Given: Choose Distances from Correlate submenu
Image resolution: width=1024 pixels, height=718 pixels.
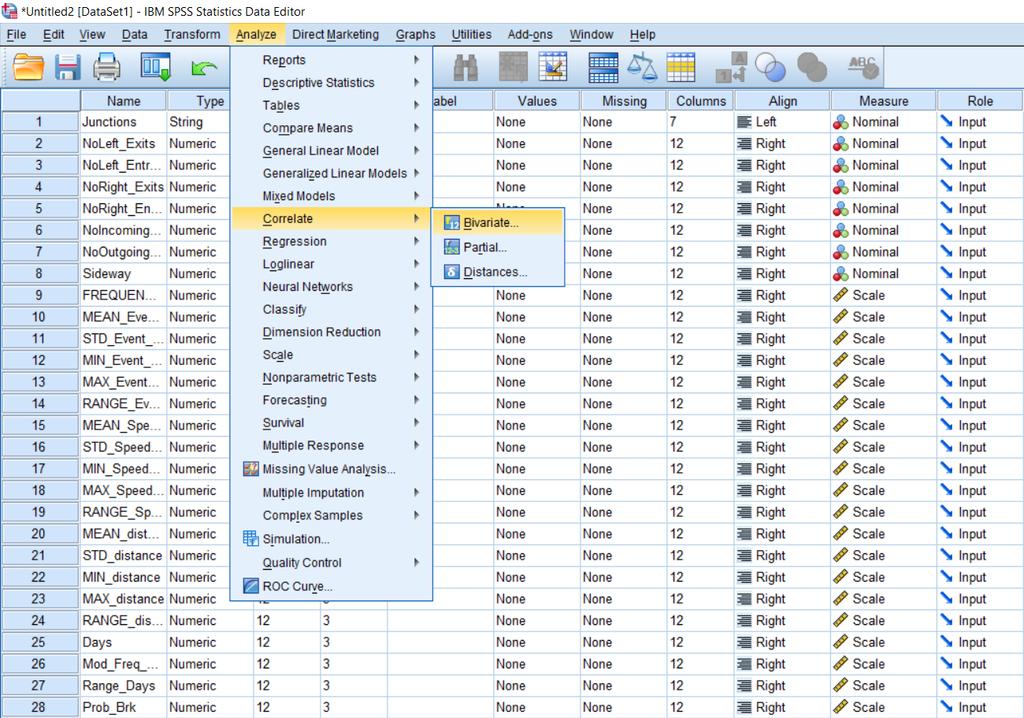Looking at the screenshot, I should pos(498,272).
